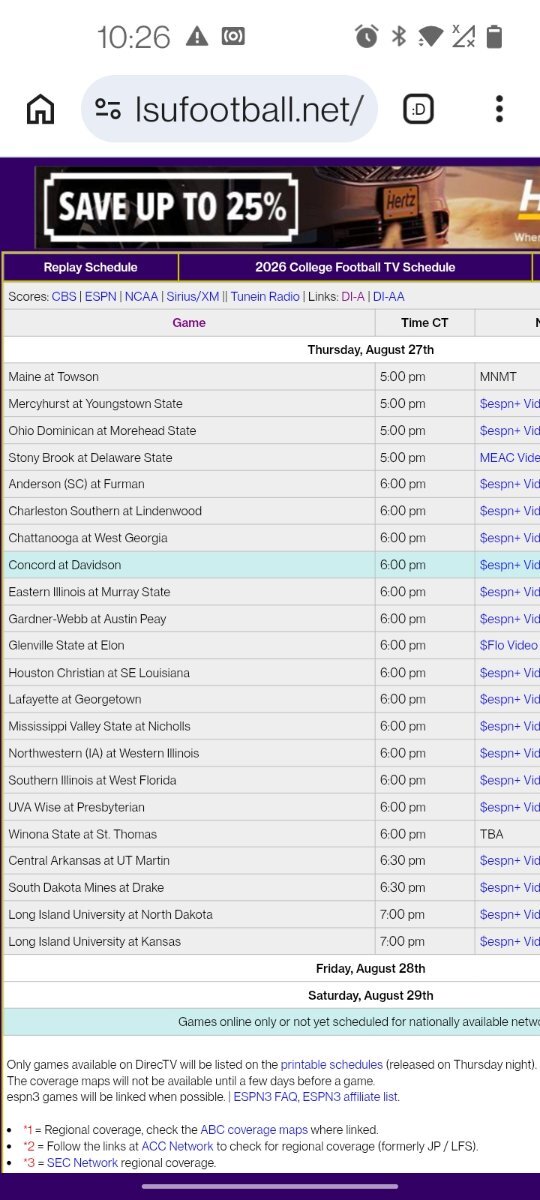Tap the battery status icon
Viewport: 540px width, 1200px height.
coord(493,37)
